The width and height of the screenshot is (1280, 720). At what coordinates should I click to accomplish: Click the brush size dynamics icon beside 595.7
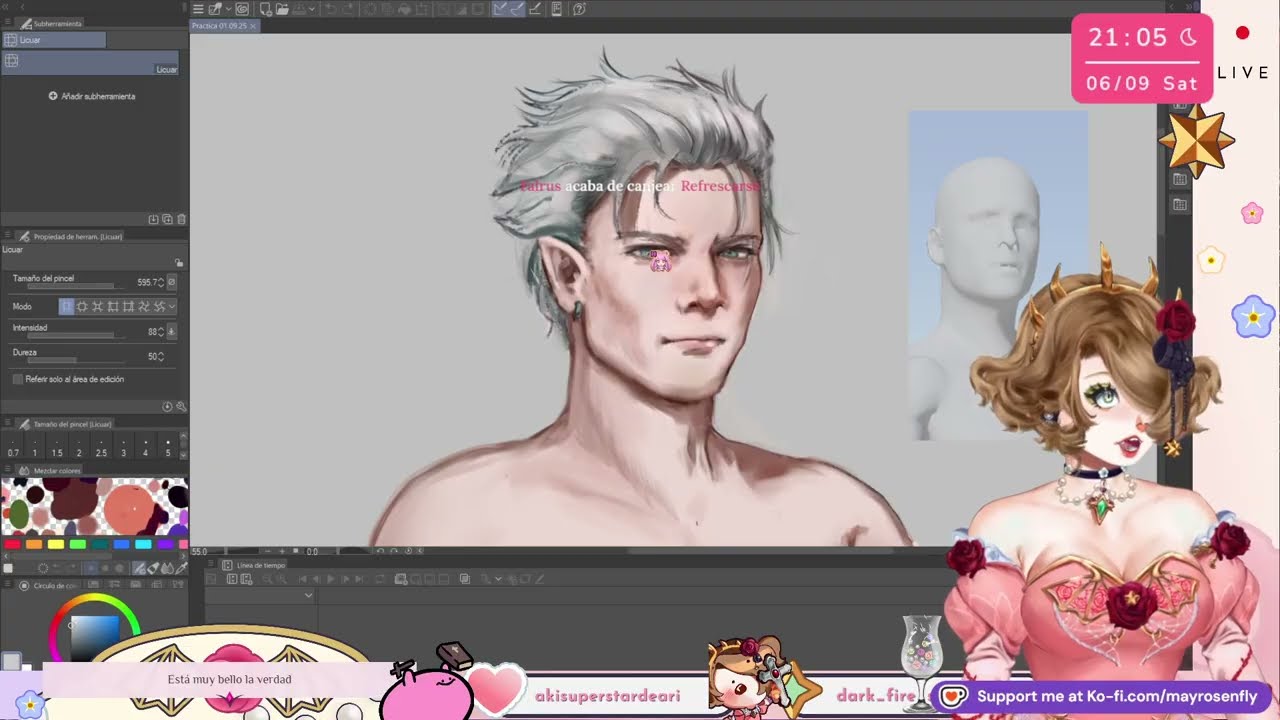pos(172,282)
